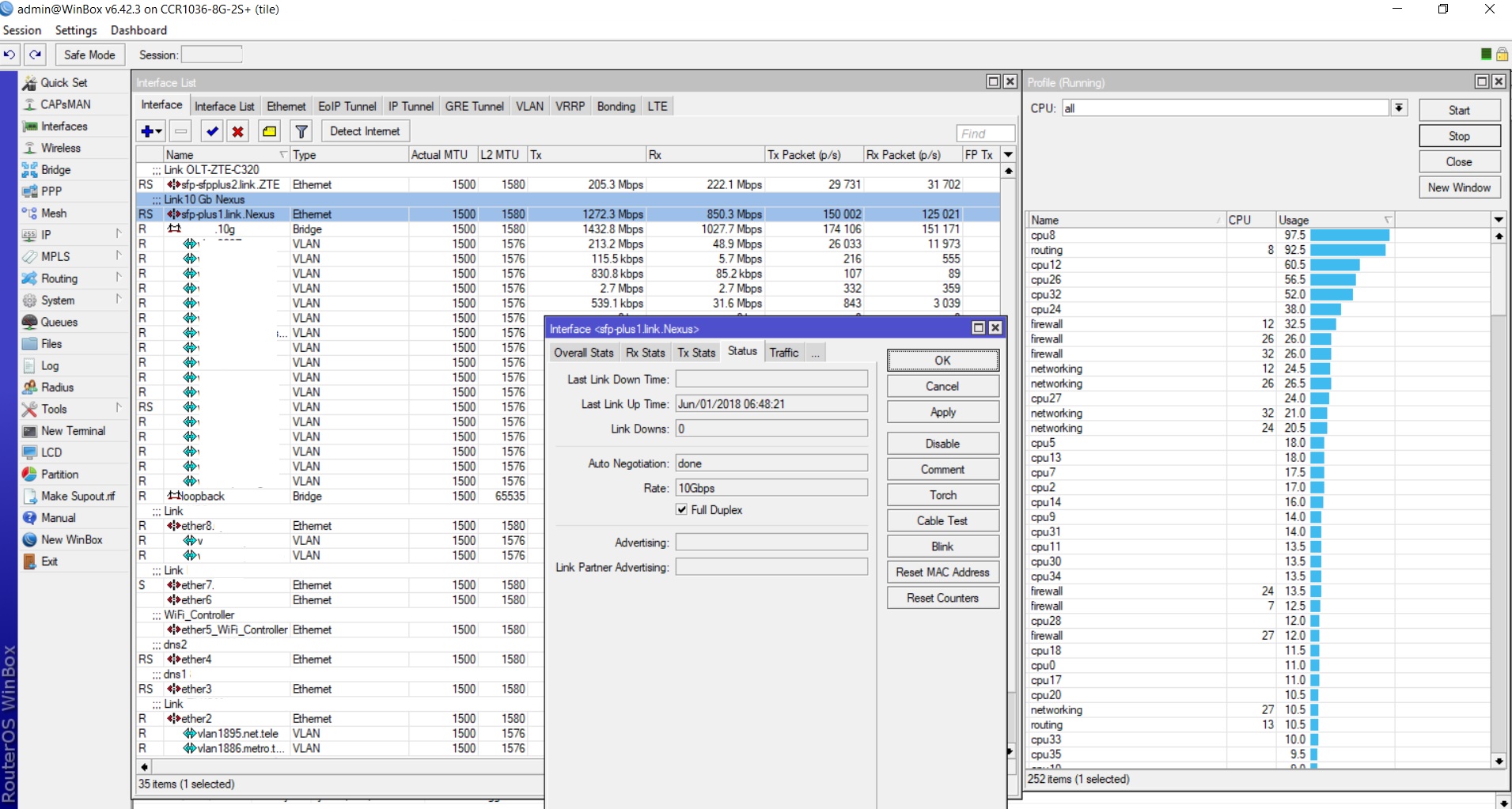Viewport: 1512px width, 809px height.
Task: Click the Undo arrow icon
Action: pyautogui.click(x=9, y=55)
